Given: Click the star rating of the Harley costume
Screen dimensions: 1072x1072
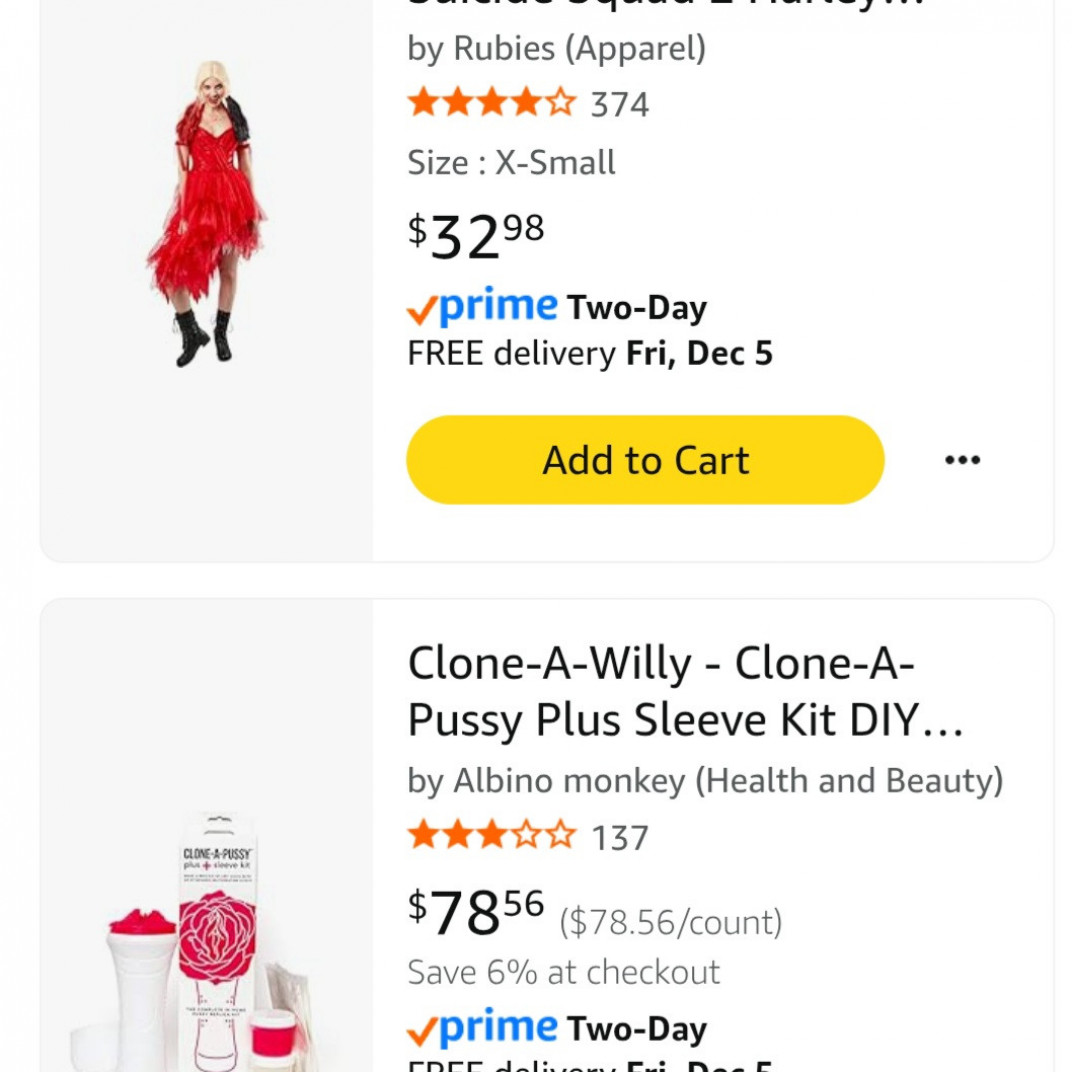Looking at the screenshot, I should tap(490, 103).
